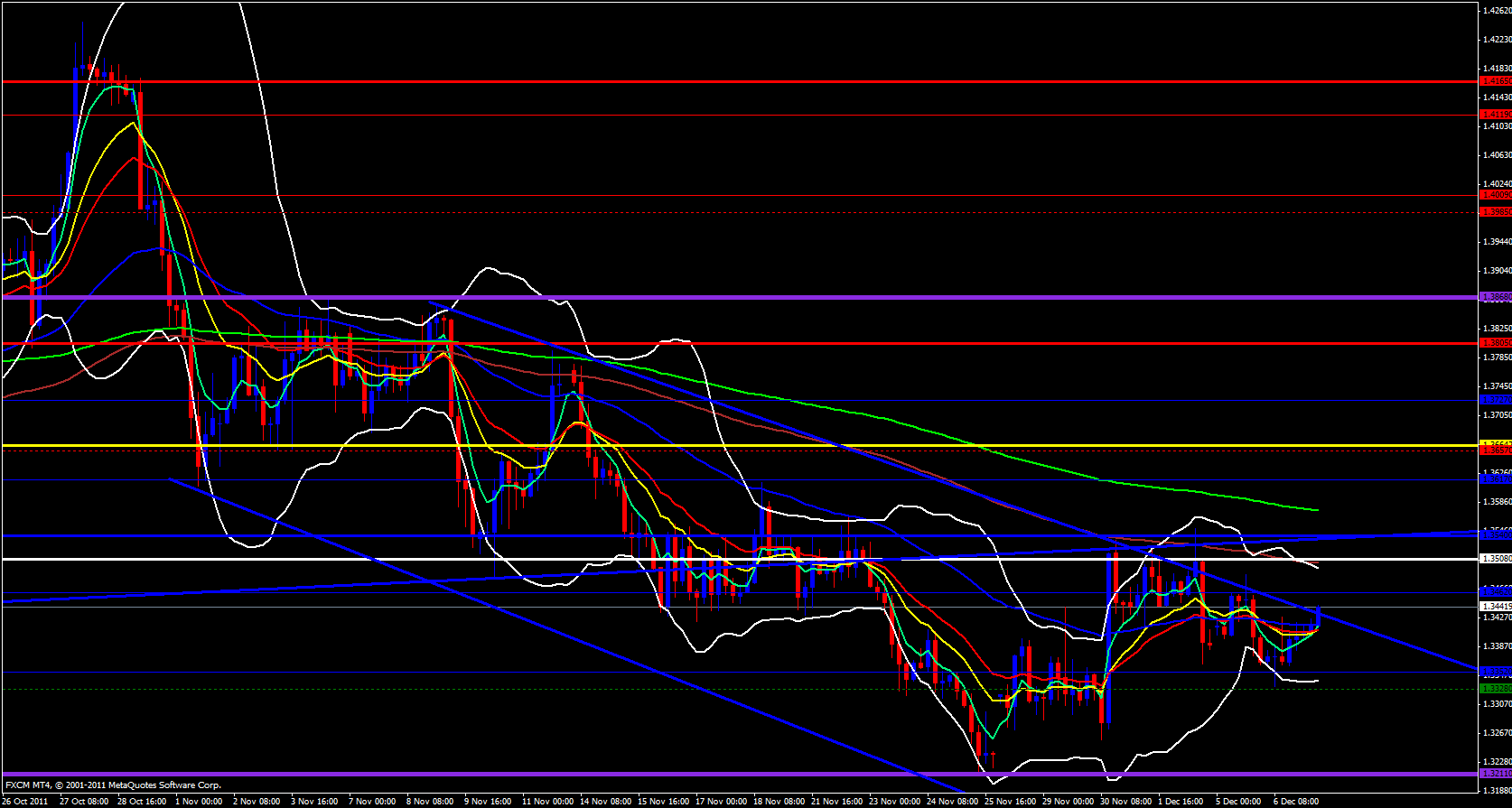Viewport: 1512px width, 808px height.
Task: Click the FXCM MT4 copyright text
Action: [113, 785]
